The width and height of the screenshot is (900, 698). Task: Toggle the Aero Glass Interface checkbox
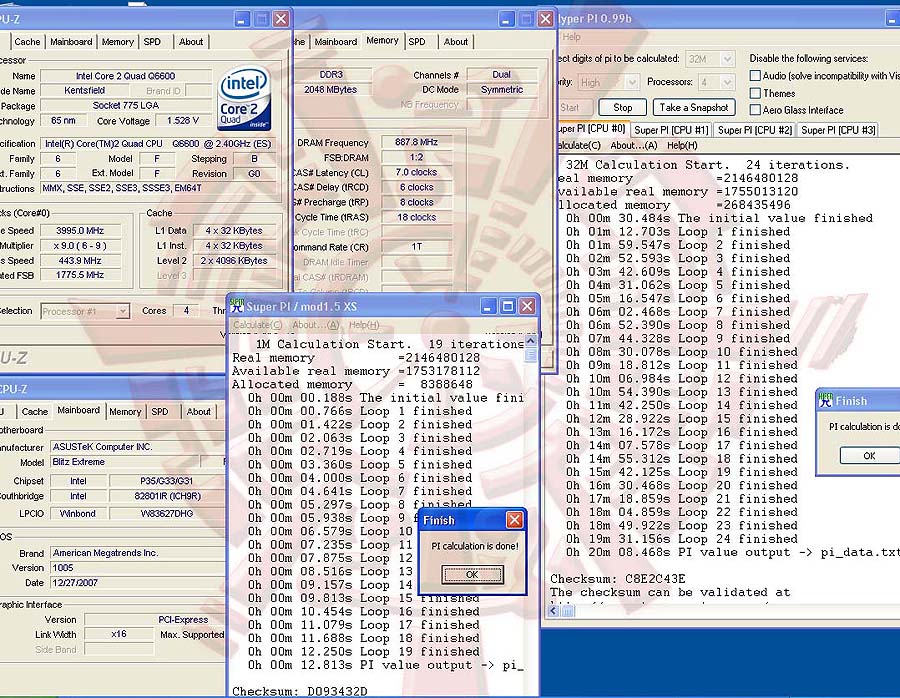[755, 110]
